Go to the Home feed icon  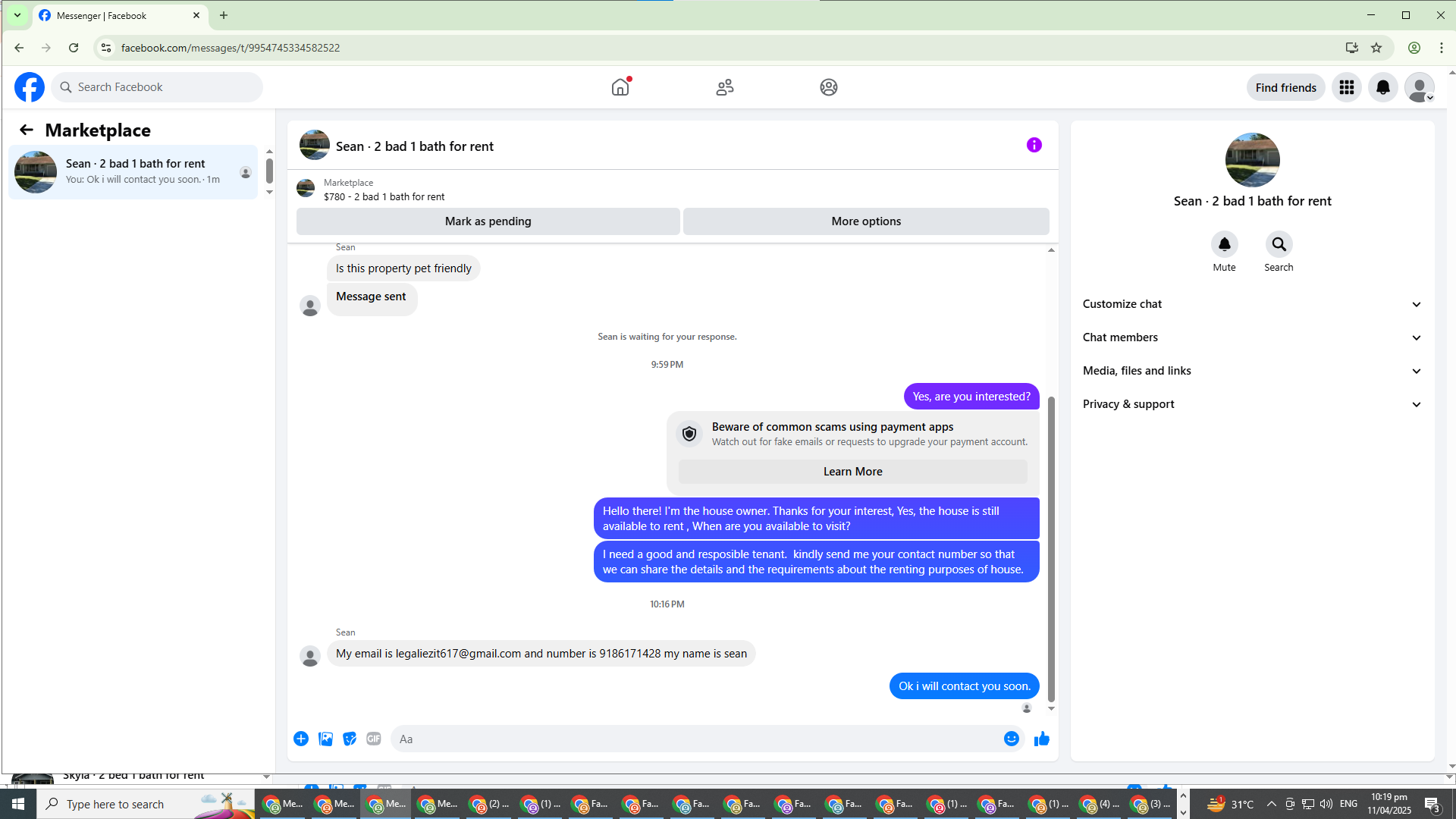click(620, 87)
